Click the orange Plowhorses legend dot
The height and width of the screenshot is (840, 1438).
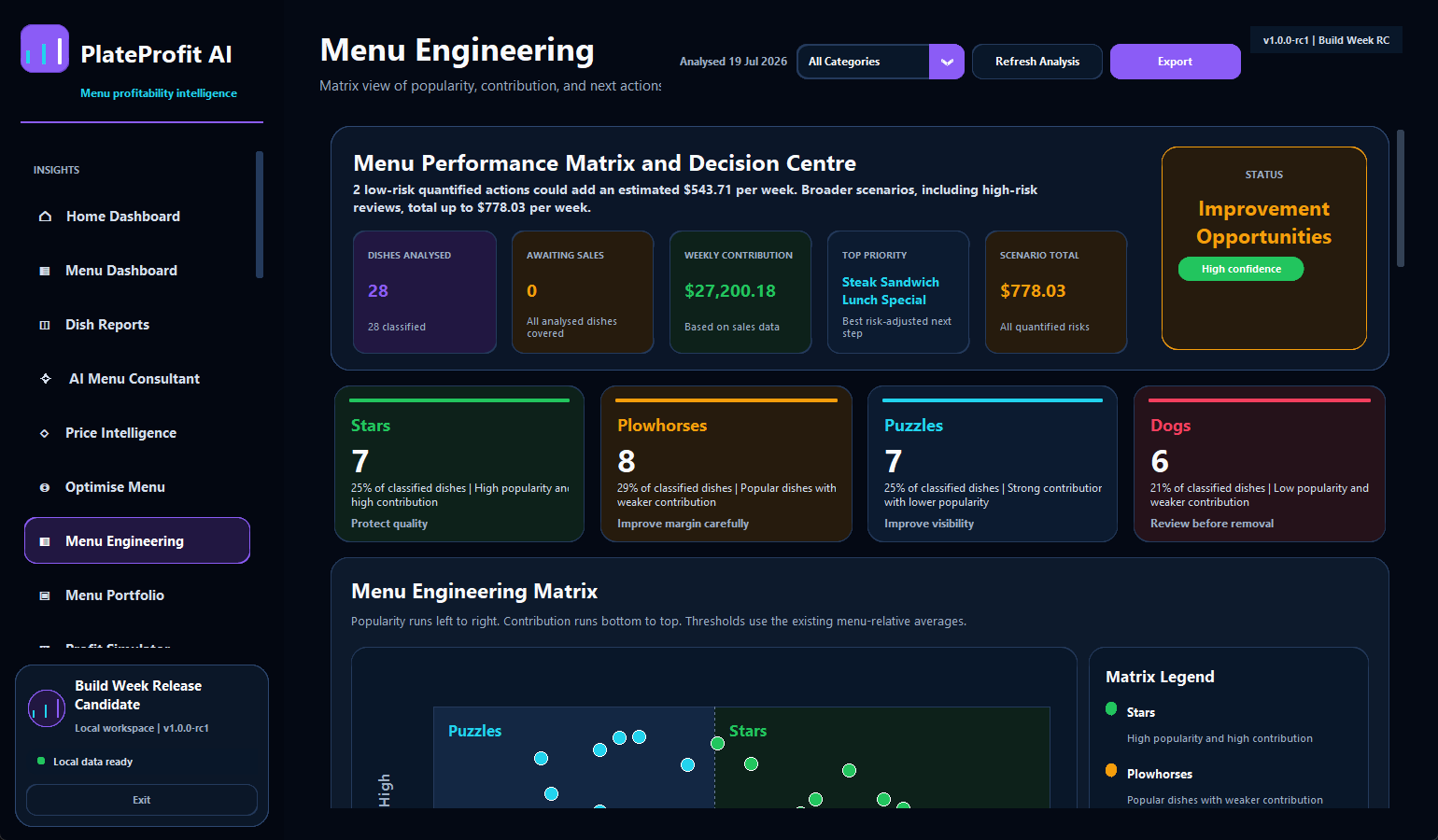1111,770
